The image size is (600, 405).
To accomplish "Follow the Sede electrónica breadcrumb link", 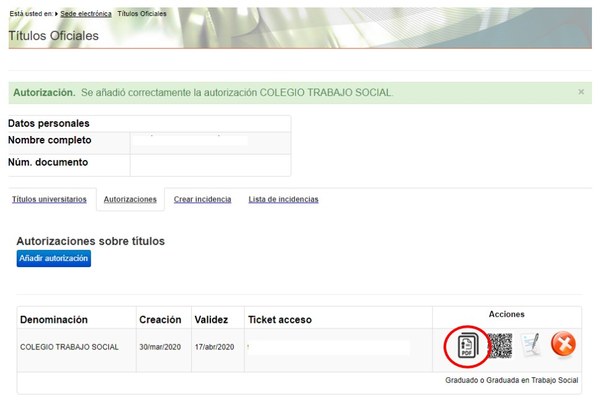I will [82, 13].
